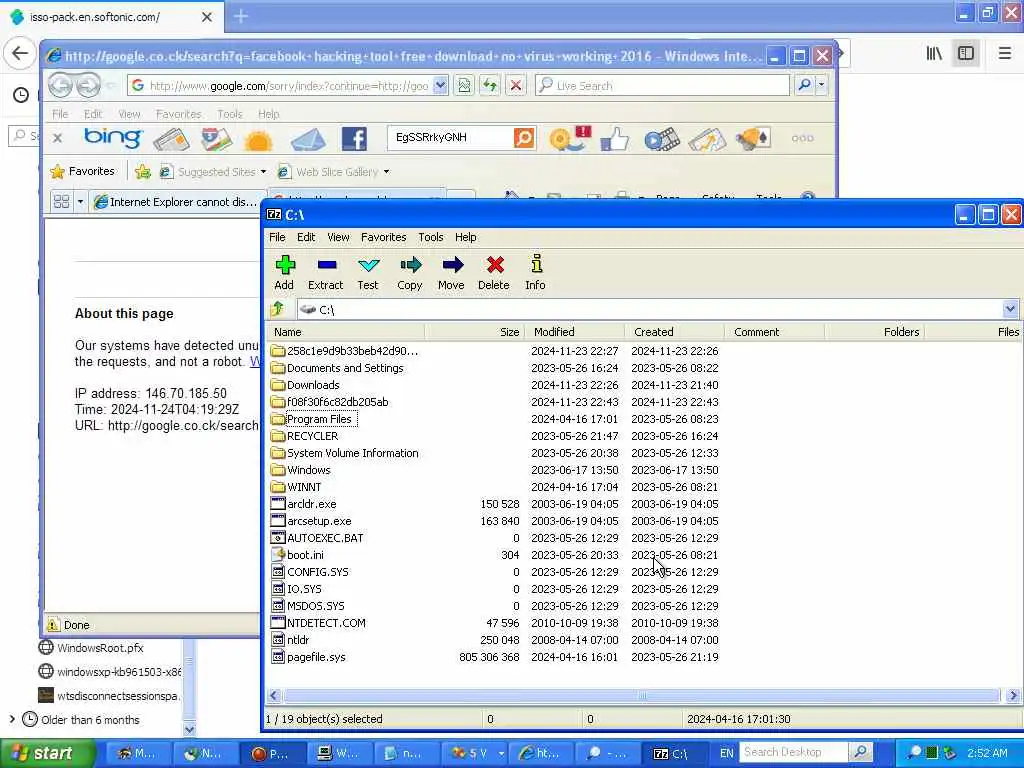
Task: Open the Firefox hamburger menu
Action: tap(1004, 53)
